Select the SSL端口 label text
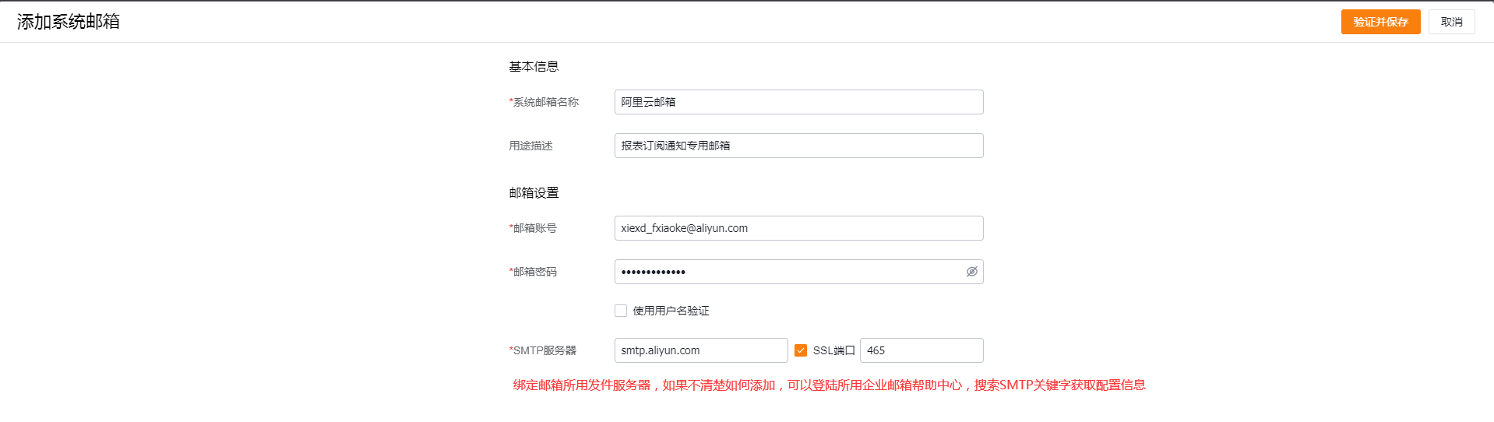Image resolution: width=1494 pixels, height=422 pixels. (x=834, y=350)
